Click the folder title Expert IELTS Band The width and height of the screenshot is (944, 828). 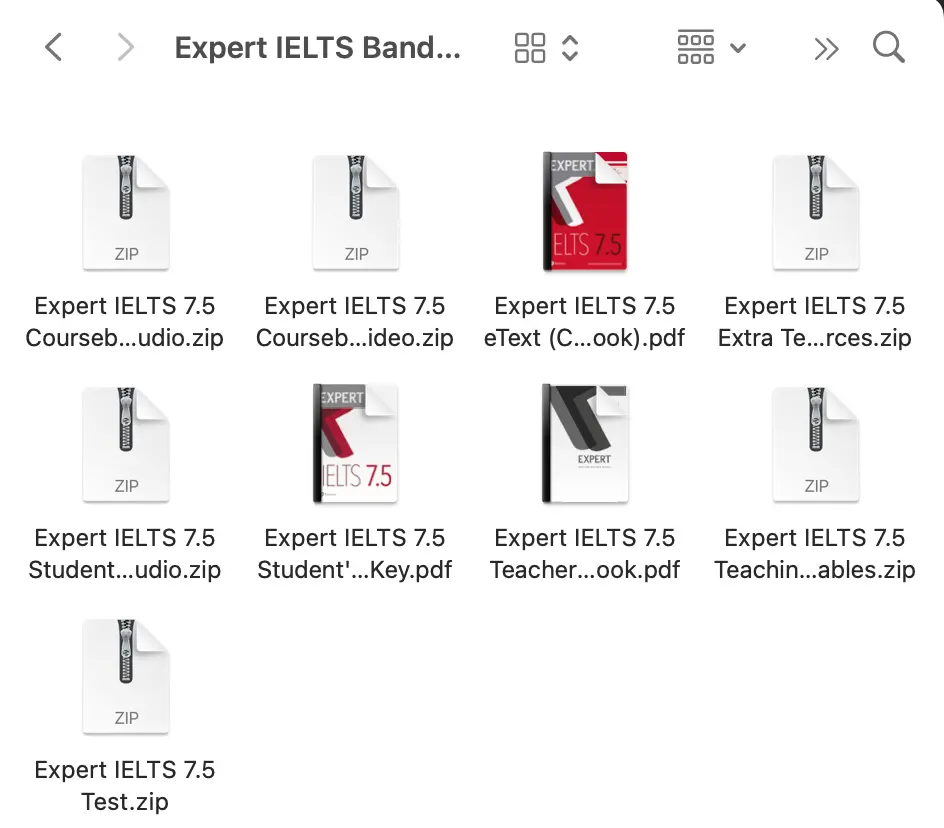[317, 48]
